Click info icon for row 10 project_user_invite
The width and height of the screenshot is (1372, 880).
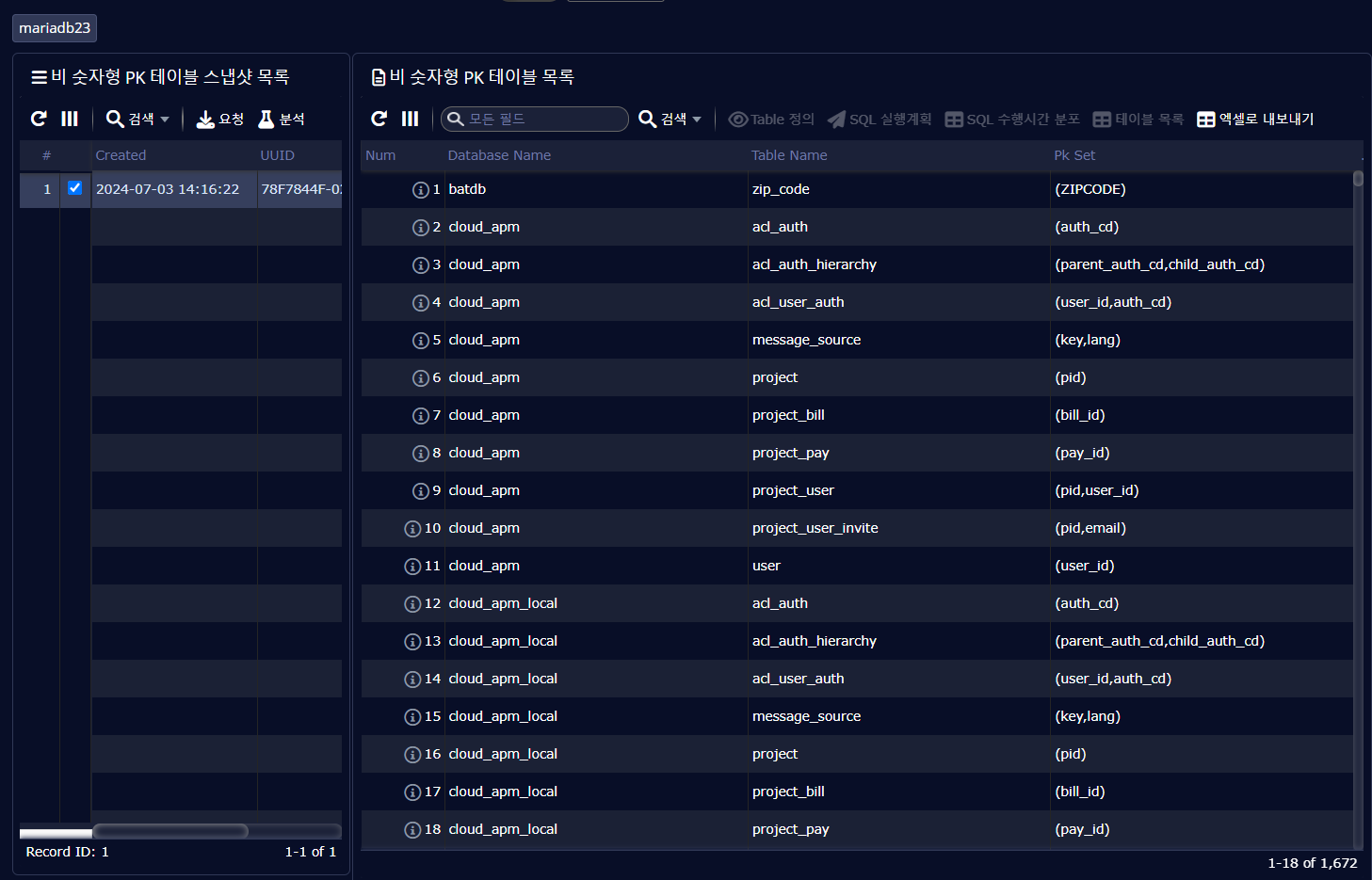pyautogui.click(x=412, y=529)
